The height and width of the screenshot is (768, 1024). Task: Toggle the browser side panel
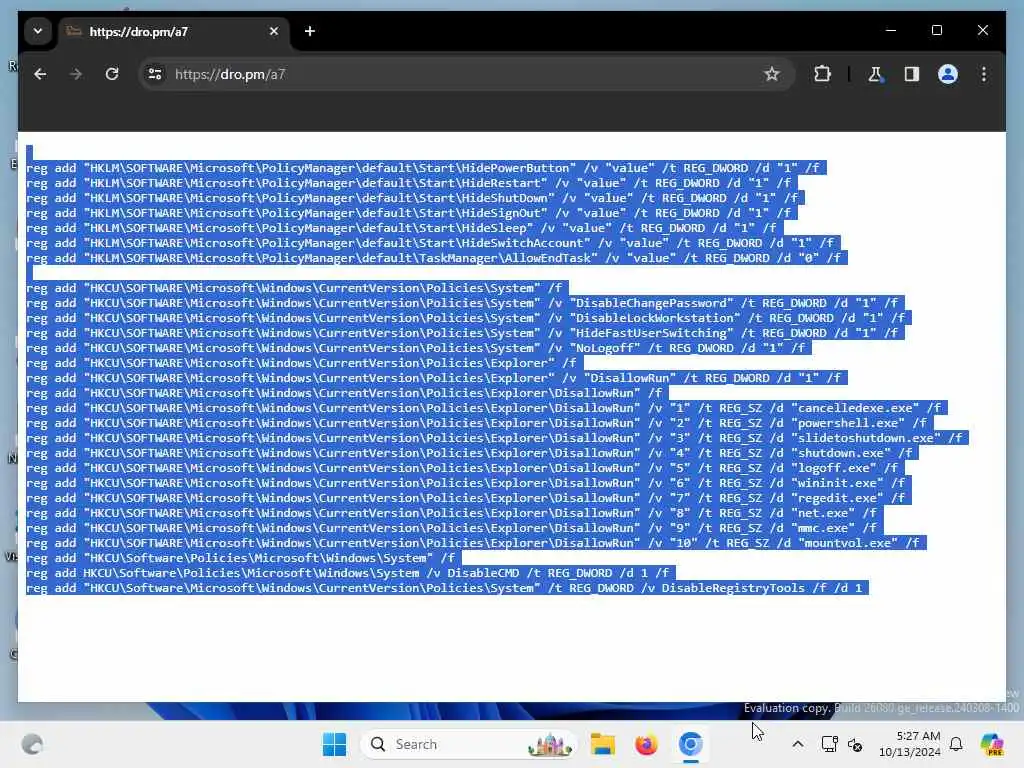[912, 74]
